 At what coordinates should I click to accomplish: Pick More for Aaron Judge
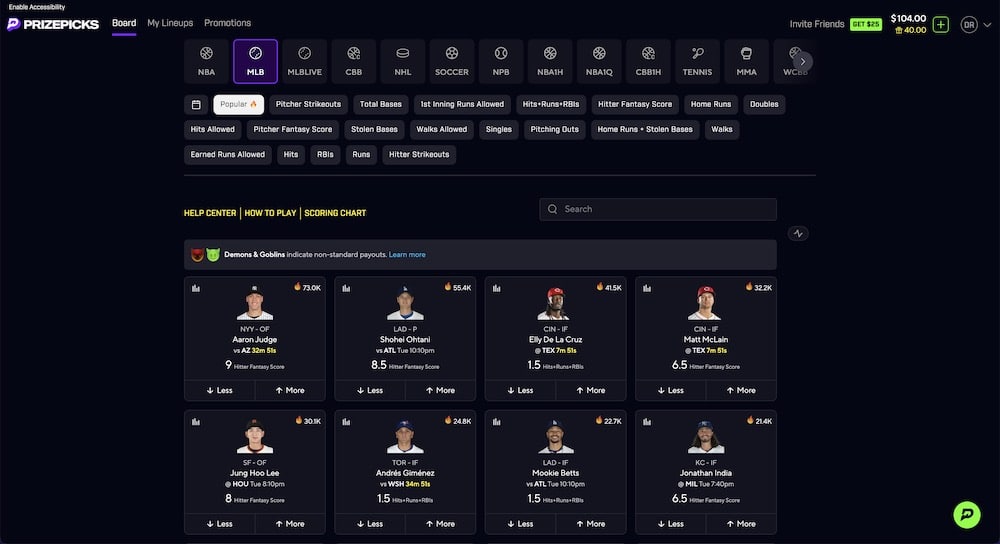pyautogui.click(x=290, y=390)
